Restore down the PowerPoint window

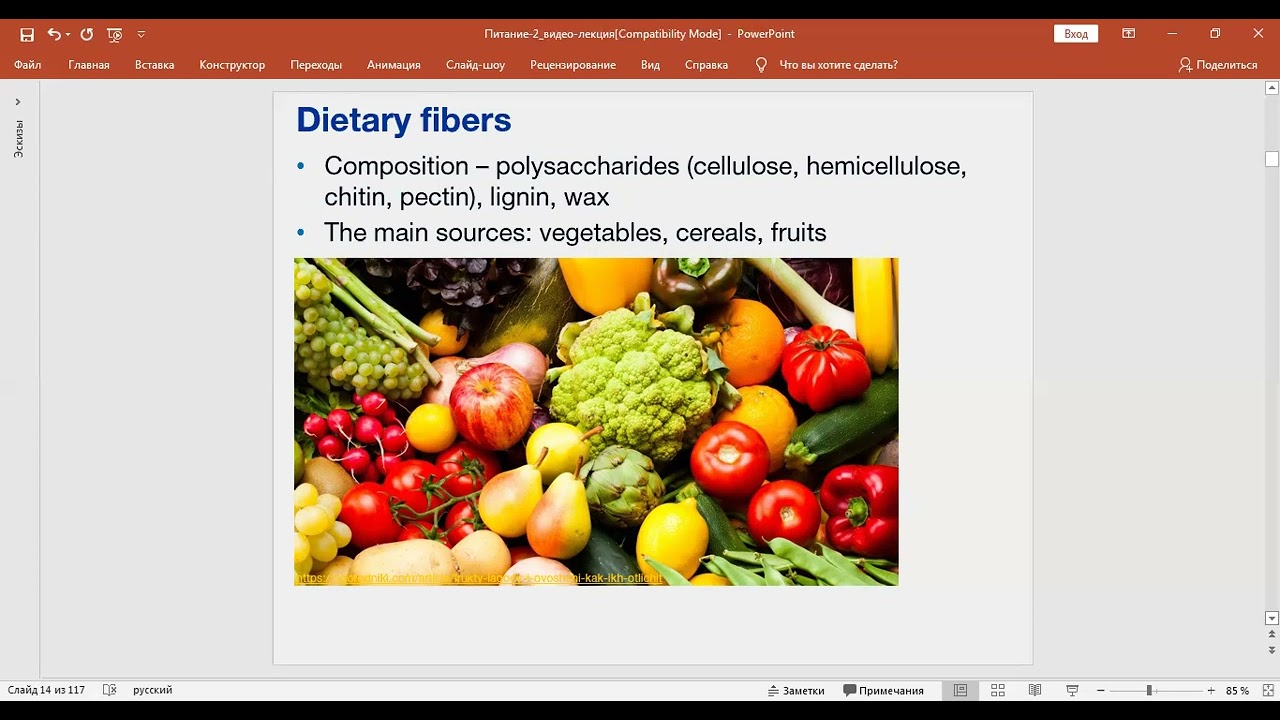[1215, 34]
